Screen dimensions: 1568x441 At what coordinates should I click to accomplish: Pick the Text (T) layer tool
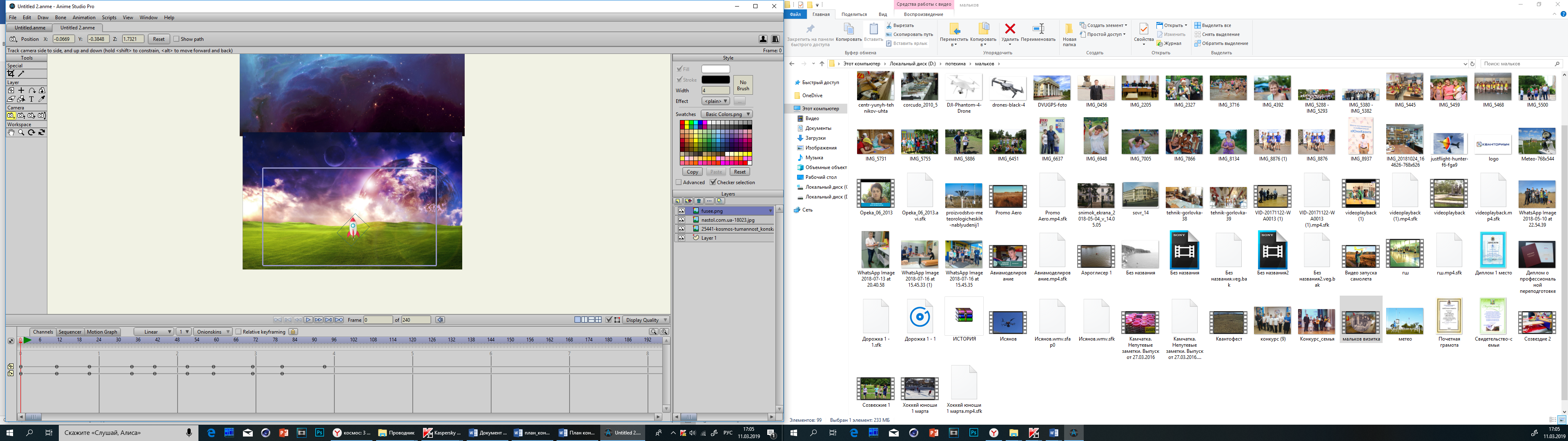32,99
